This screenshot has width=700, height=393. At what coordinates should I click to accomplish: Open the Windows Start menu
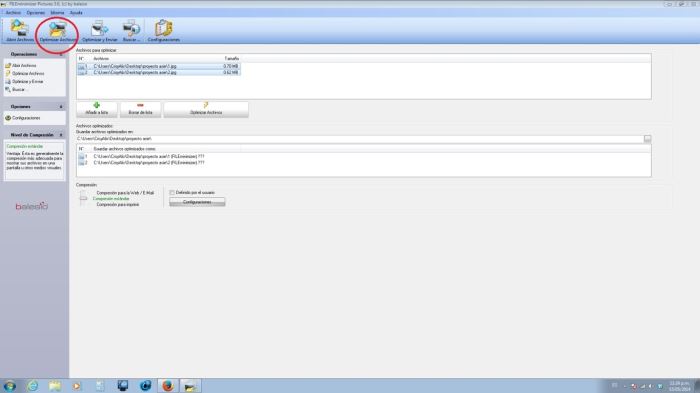point(9,385)
